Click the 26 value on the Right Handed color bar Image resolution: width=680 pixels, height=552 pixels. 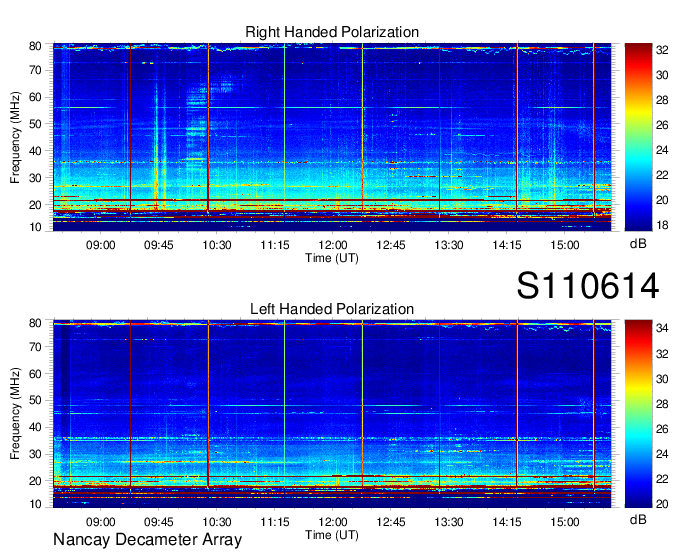coord(662,125)
